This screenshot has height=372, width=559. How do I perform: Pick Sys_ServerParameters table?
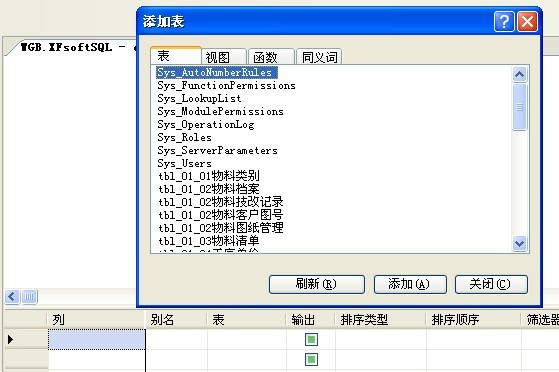(x=217, y=151)
